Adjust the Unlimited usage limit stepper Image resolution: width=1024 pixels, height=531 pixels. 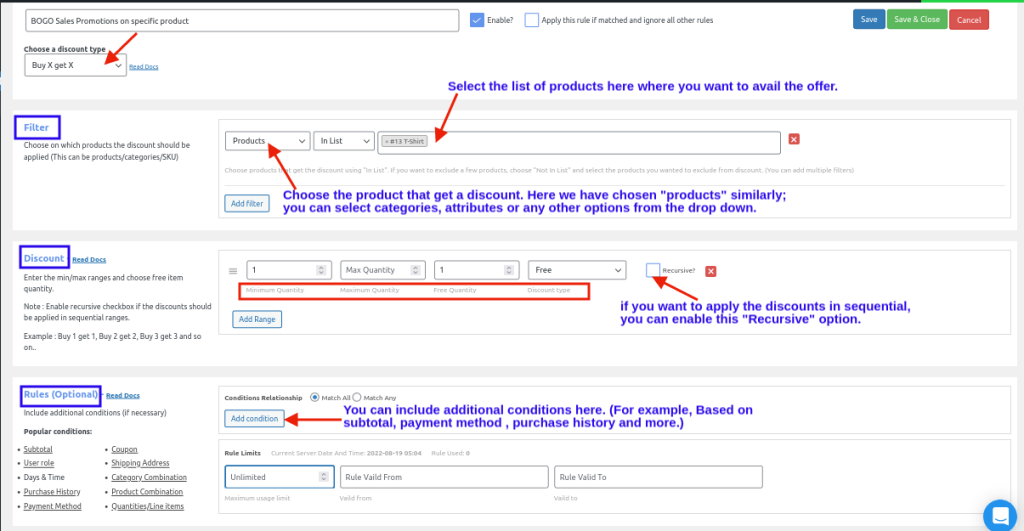[323, 477]
